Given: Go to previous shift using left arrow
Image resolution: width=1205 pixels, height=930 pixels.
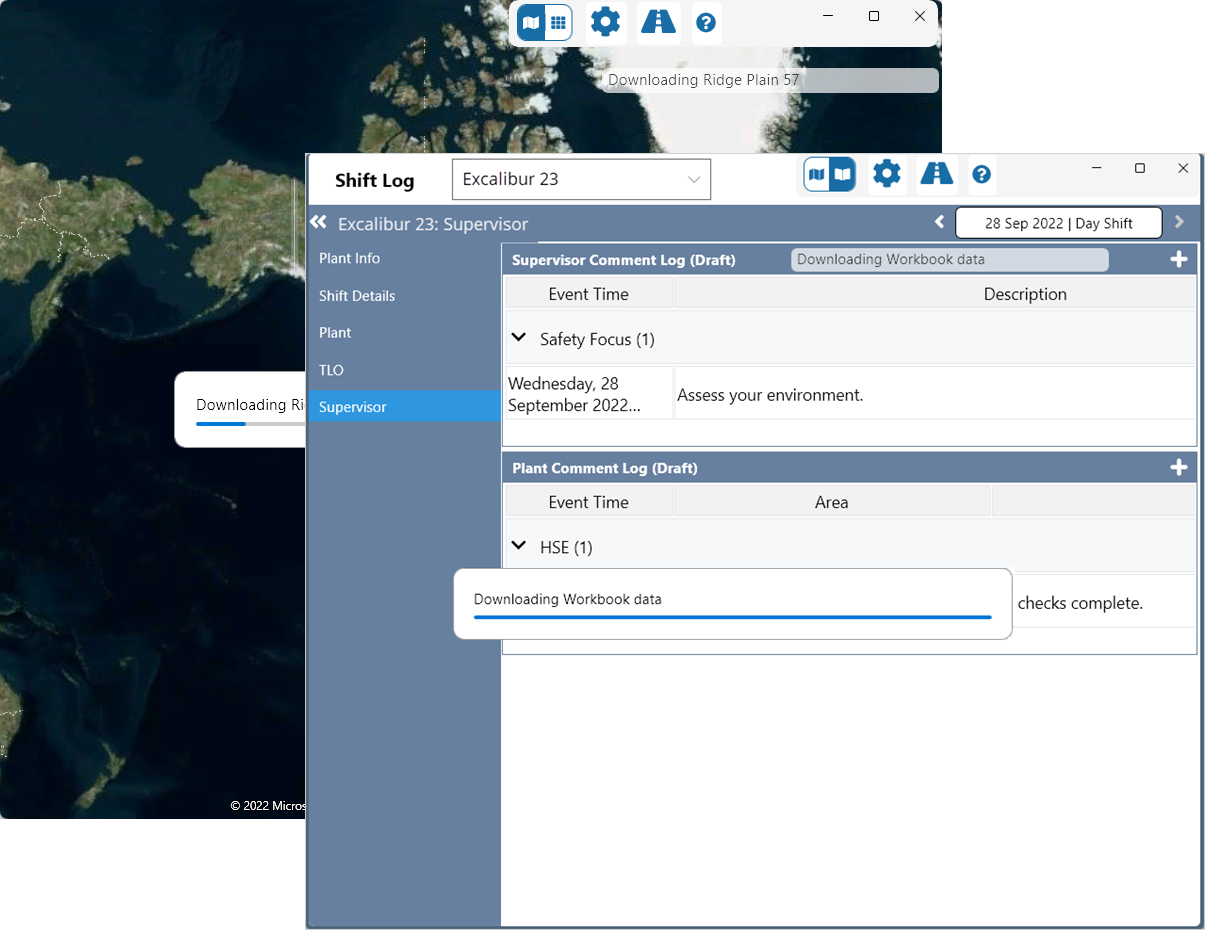Looking at the screenshot, I should point(939,222).
